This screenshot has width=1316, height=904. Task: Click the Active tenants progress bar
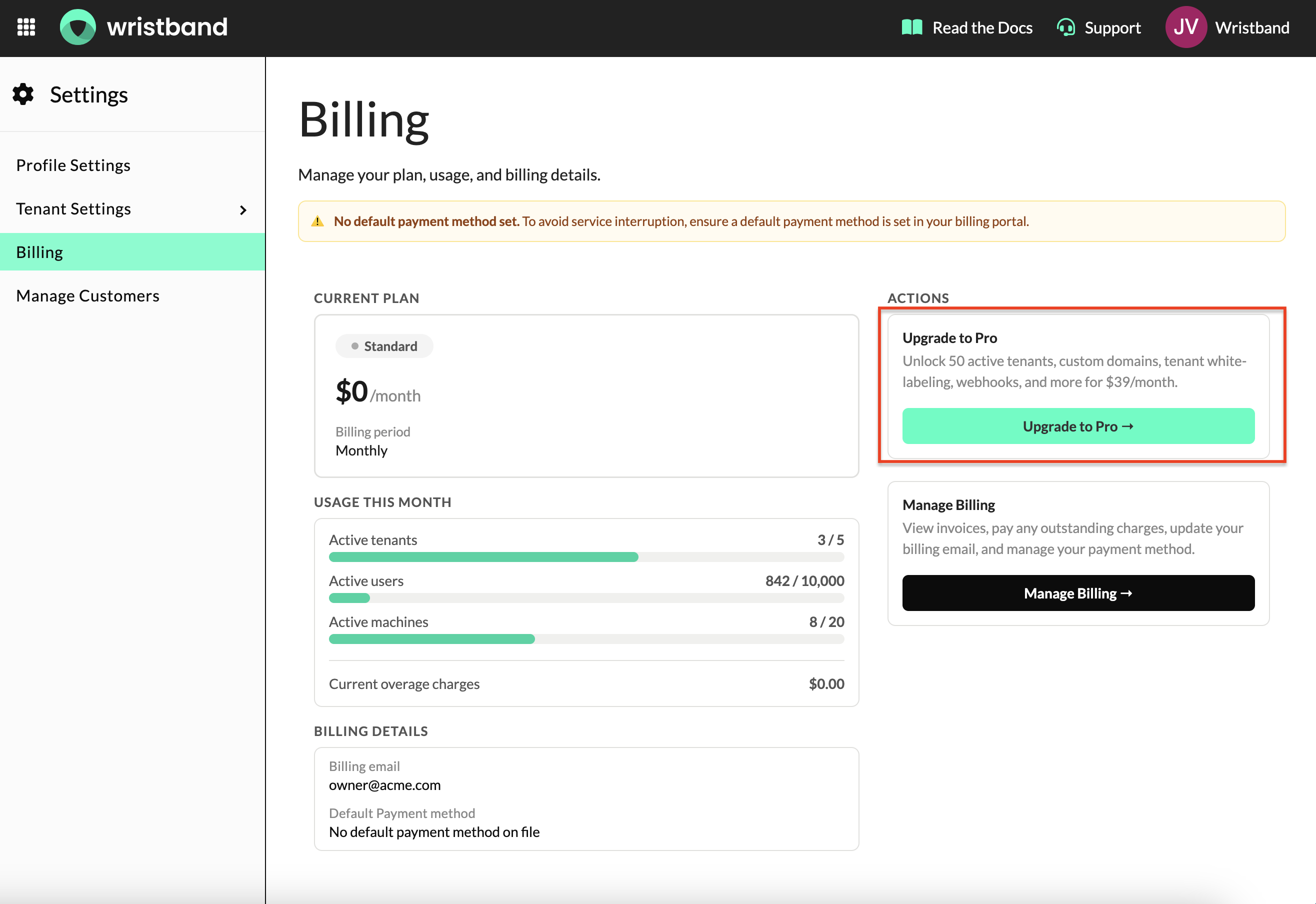(x=586, y=557)
